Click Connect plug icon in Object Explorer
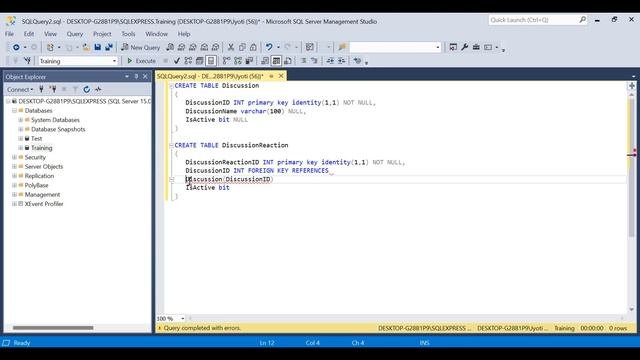This screenshot has width=640, height=360. [41, 89]
